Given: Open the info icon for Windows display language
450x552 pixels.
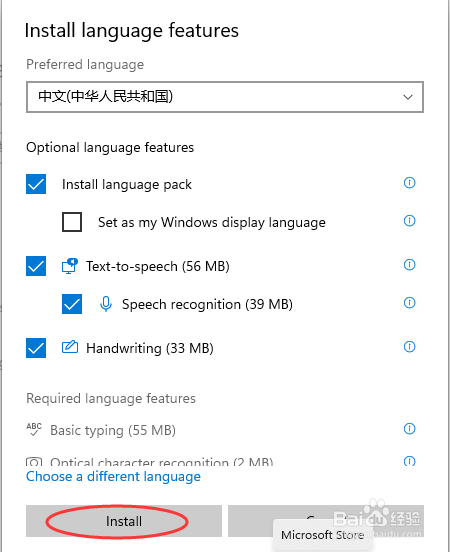Looking at the screenshot, I should point(409,221).
